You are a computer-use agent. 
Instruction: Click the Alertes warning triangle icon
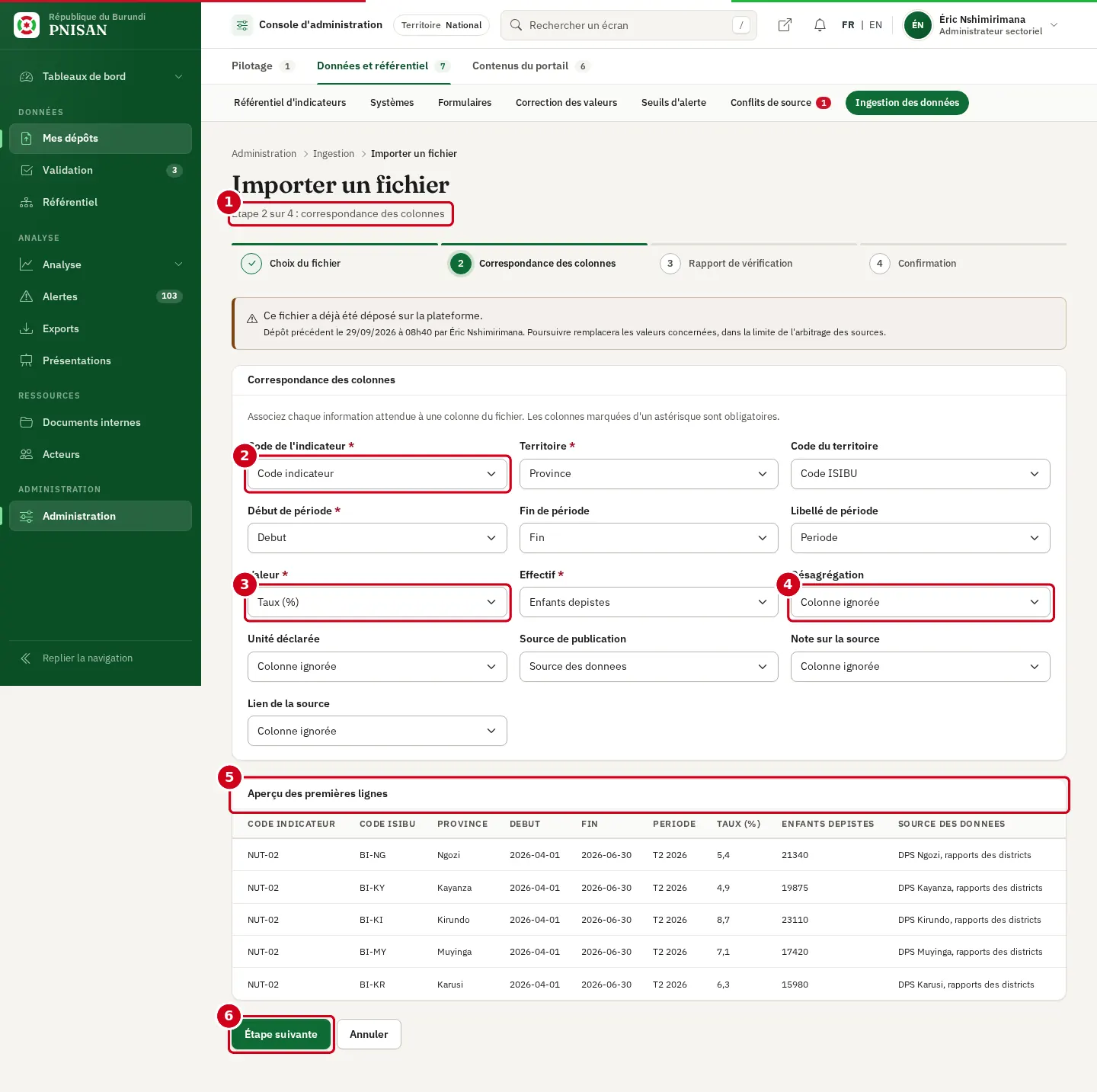[27, 296]
